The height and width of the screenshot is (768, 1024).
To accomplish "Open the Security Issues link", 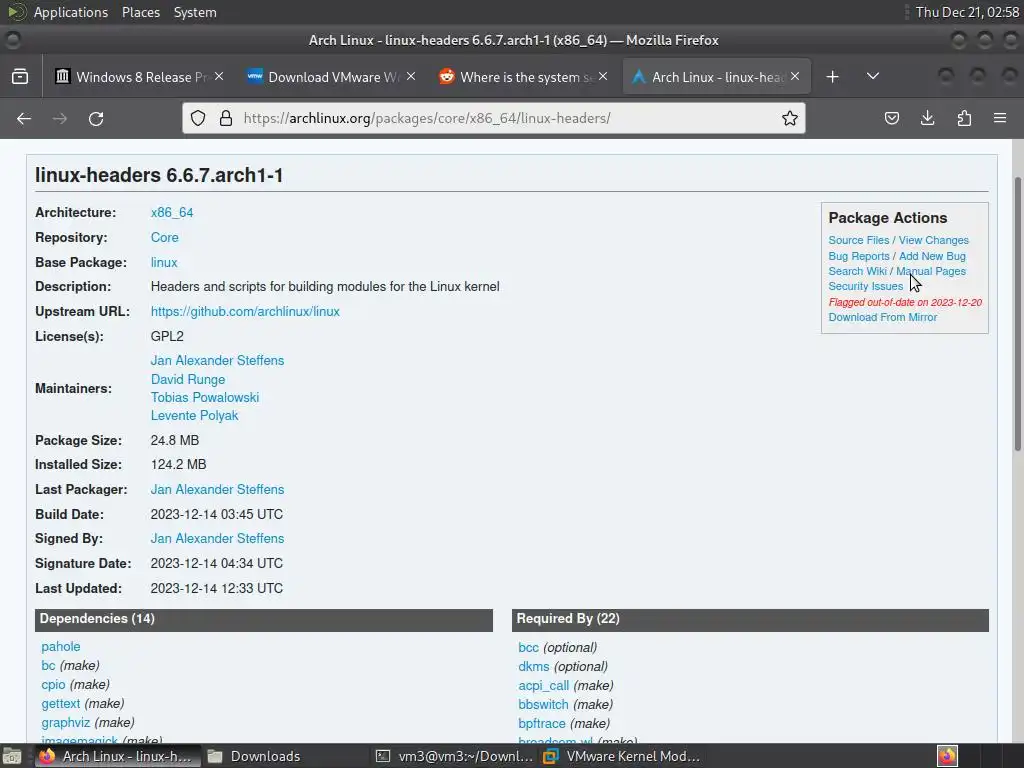I will point(866,286).
